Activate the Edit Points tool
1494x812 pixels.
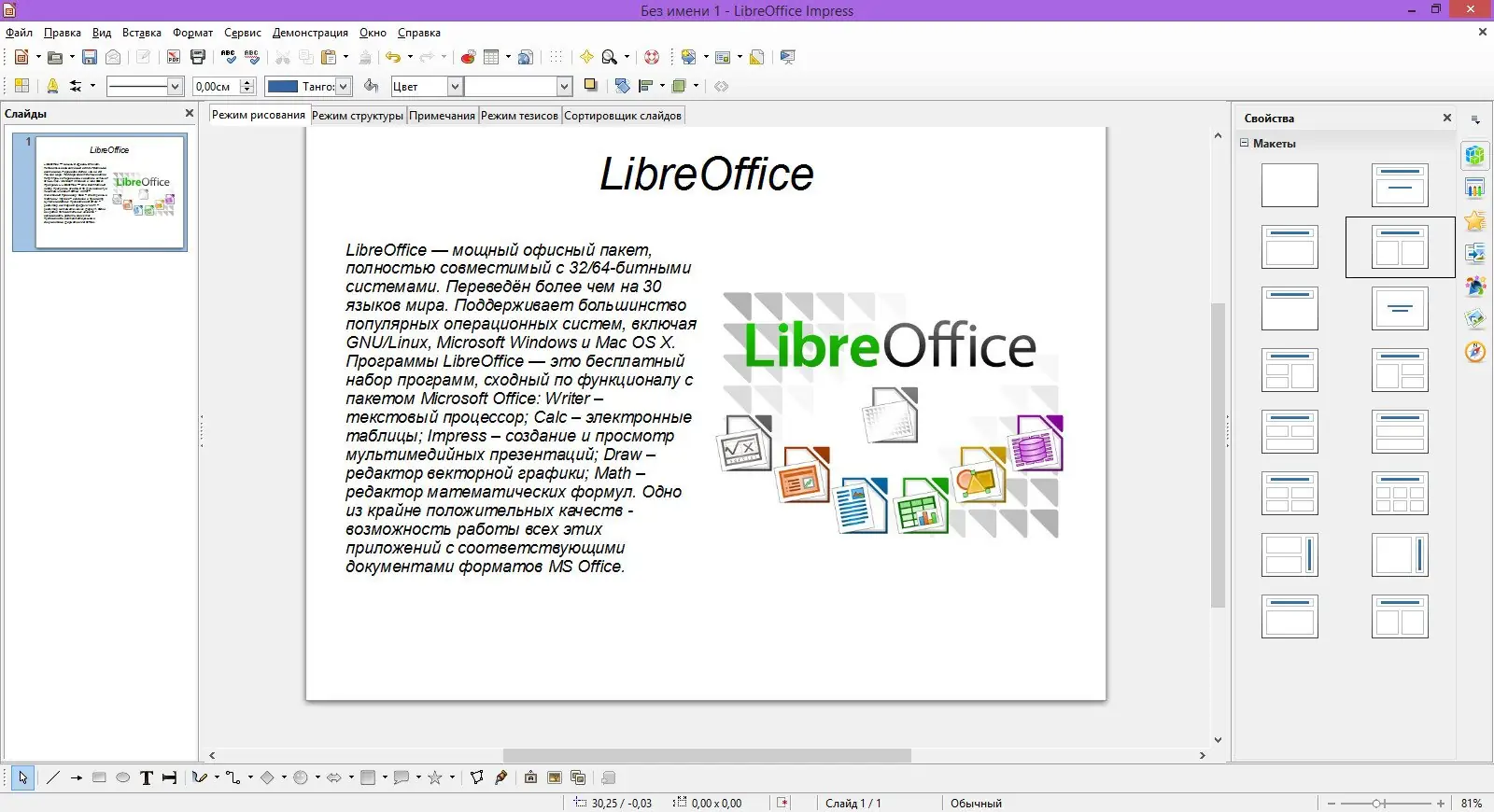click(477, 777)
